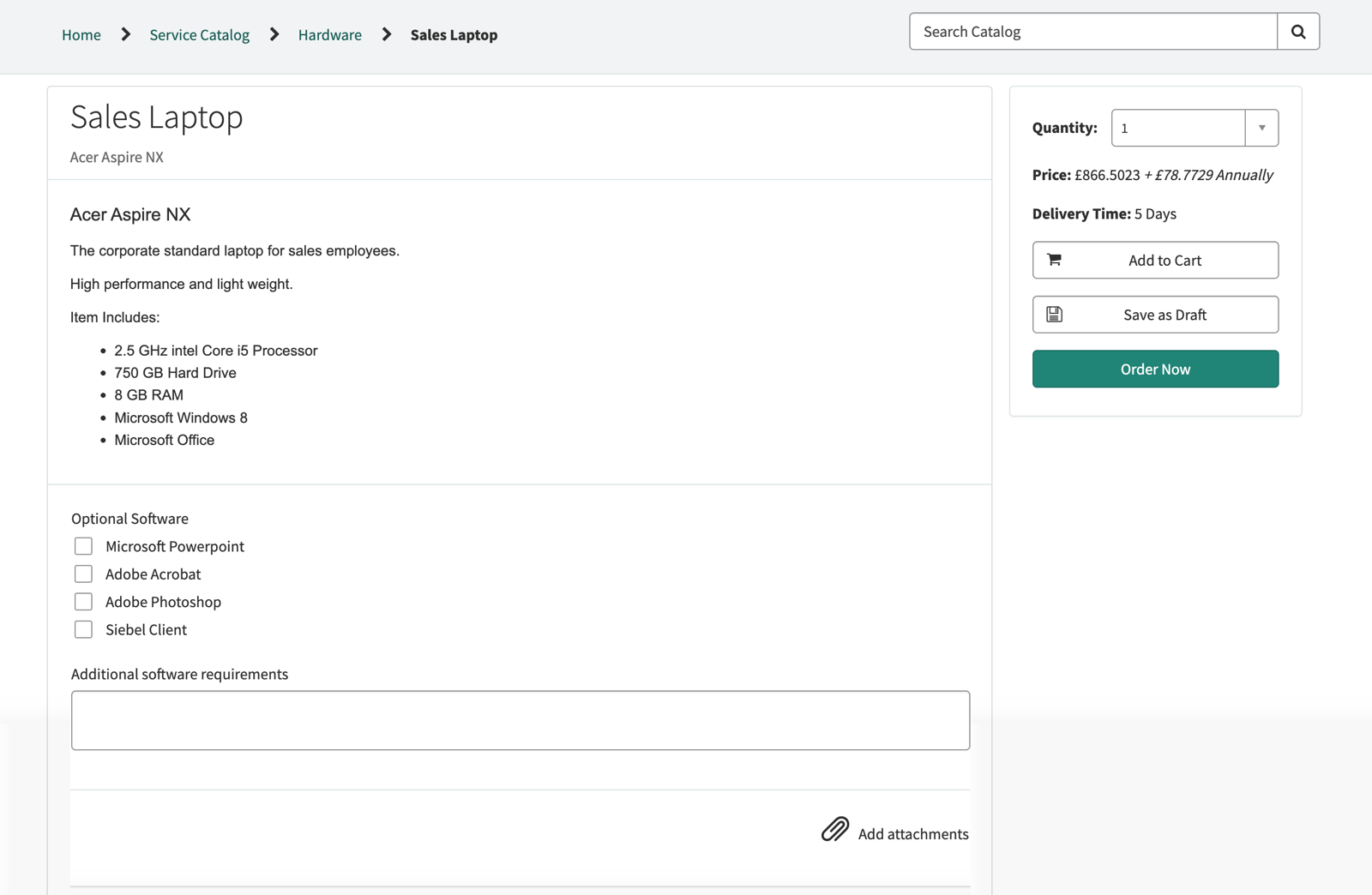Click '2.5 GHz intel Core i5 Processor' text
The image size is (1372, 895).
click(215, 351)
